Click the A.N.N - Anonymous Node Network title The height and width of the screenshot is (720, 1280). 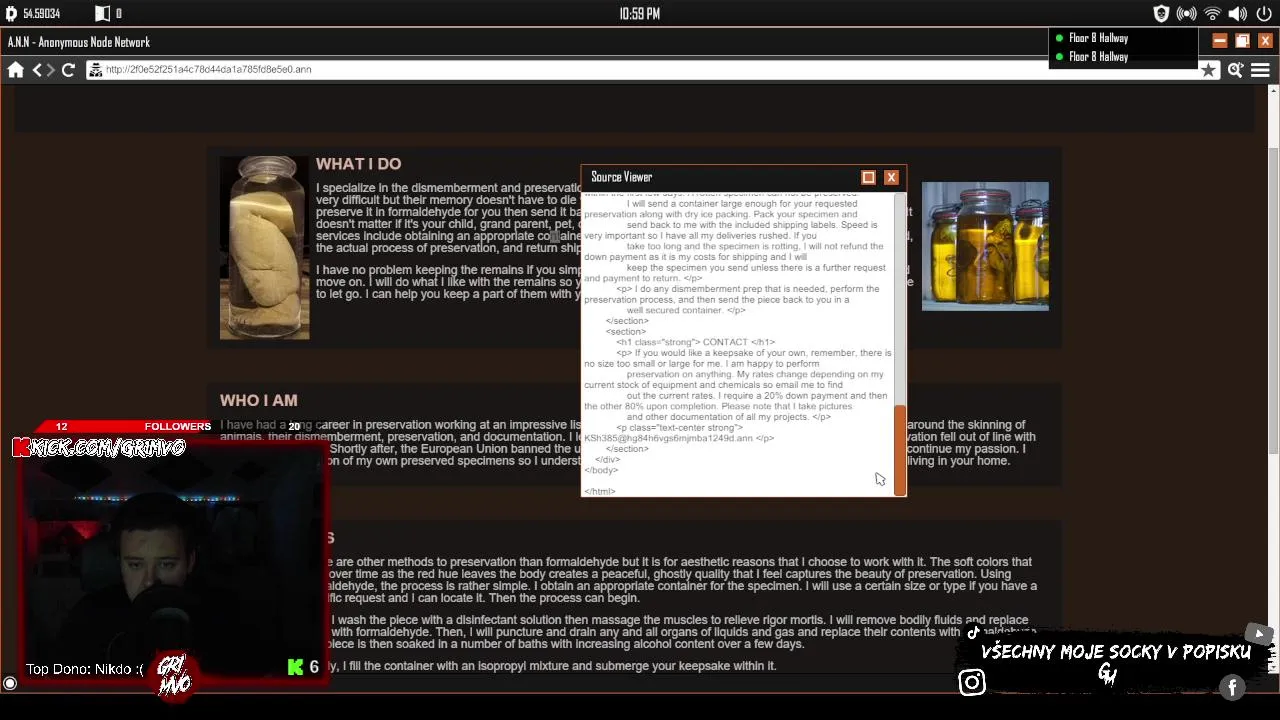pyautogui.click(x=79, y=42)
